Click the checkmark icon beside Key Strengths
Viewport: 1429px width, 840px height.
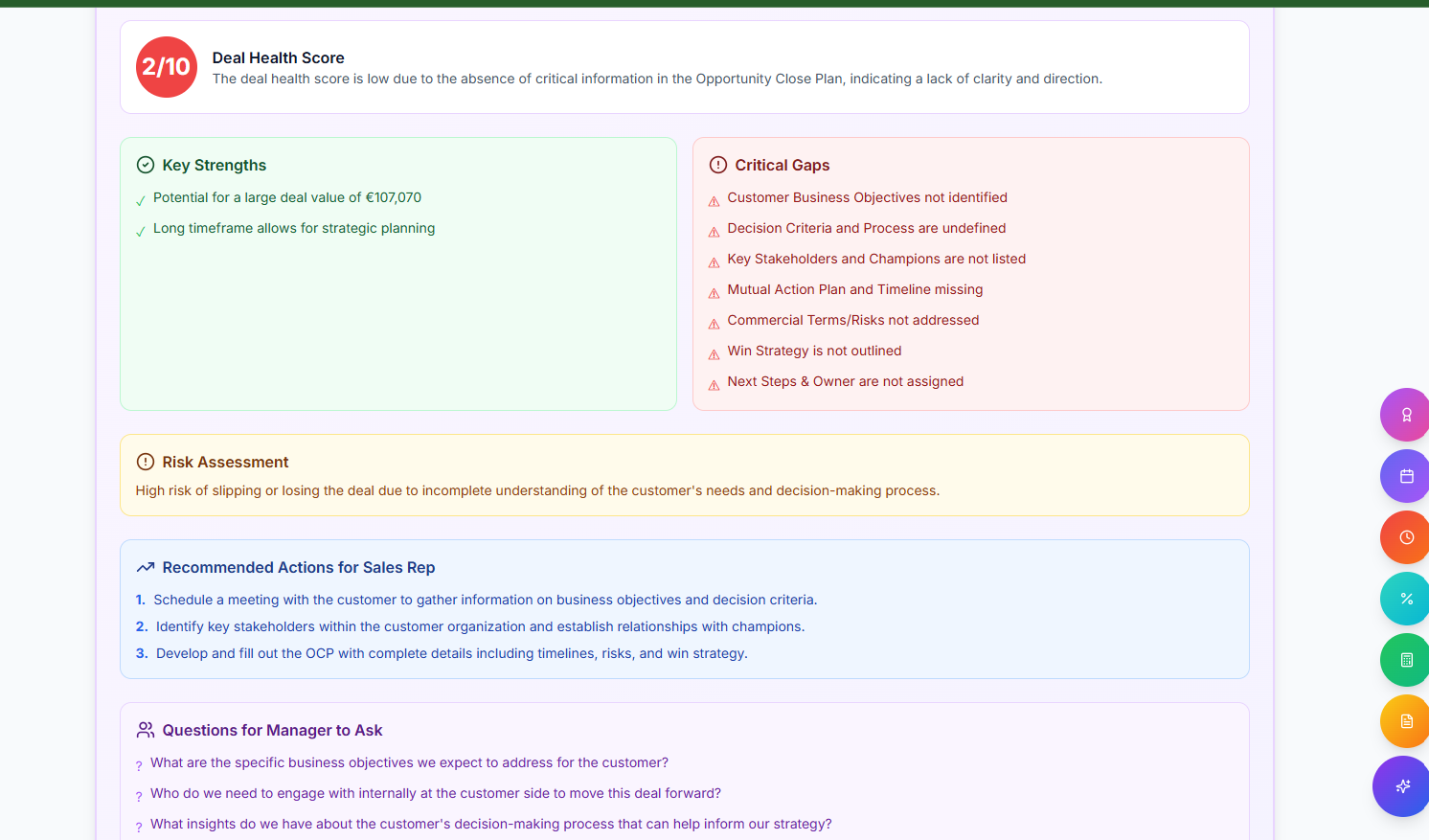point(145,164)
